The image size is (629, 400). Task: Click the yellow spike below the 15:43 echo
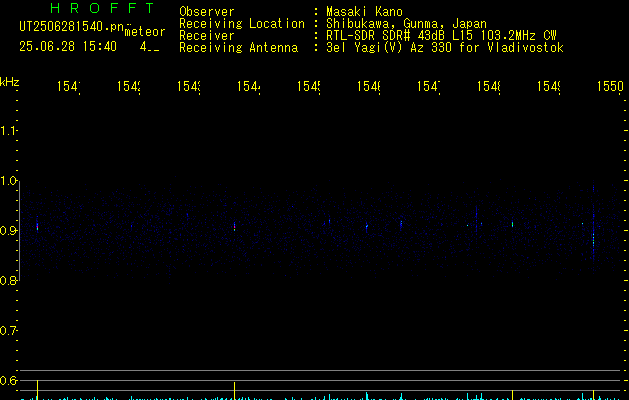click(x=234, y=391)
